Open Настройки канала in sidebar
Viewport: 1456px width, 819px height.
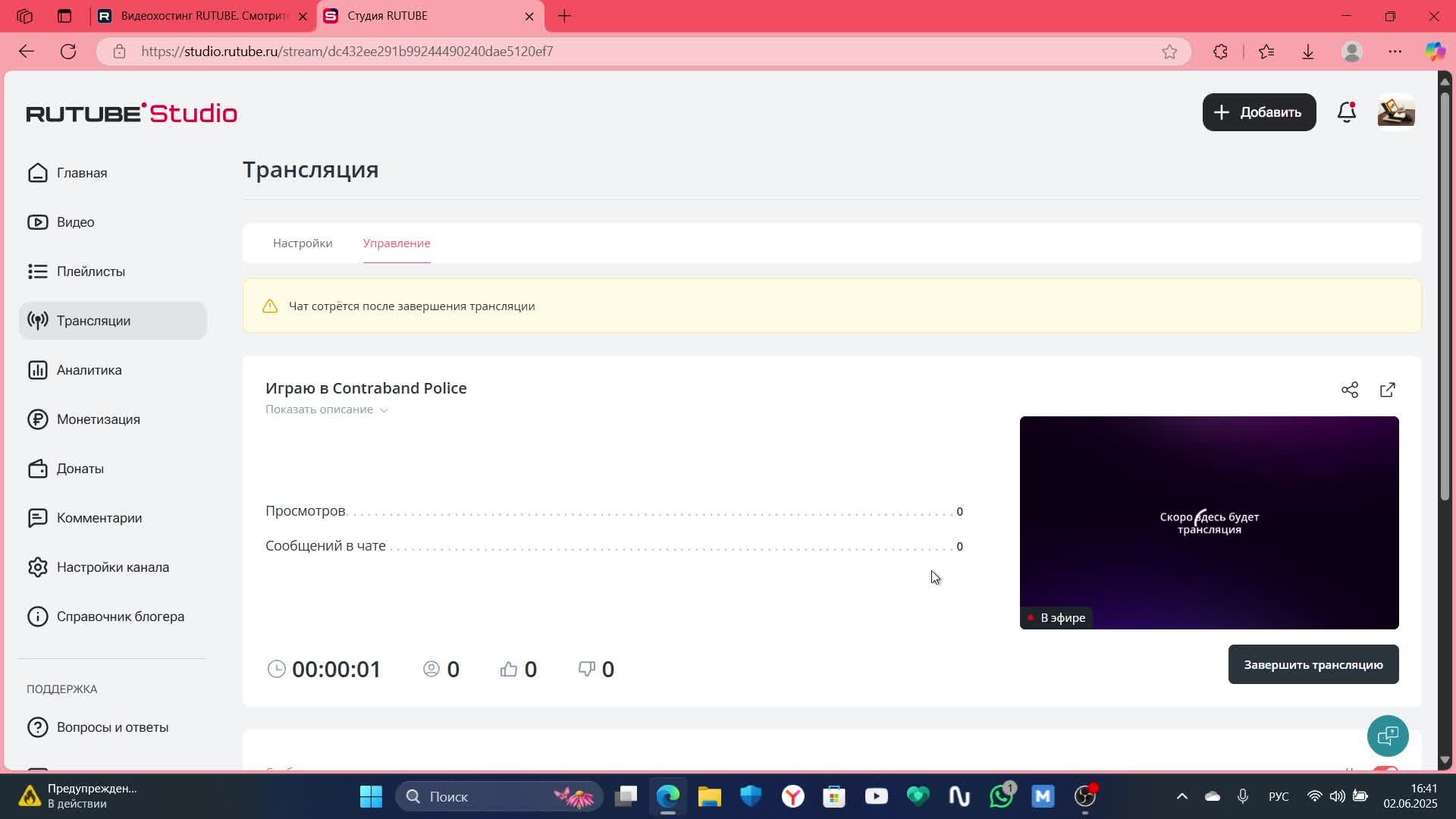[x=112, y=567]
